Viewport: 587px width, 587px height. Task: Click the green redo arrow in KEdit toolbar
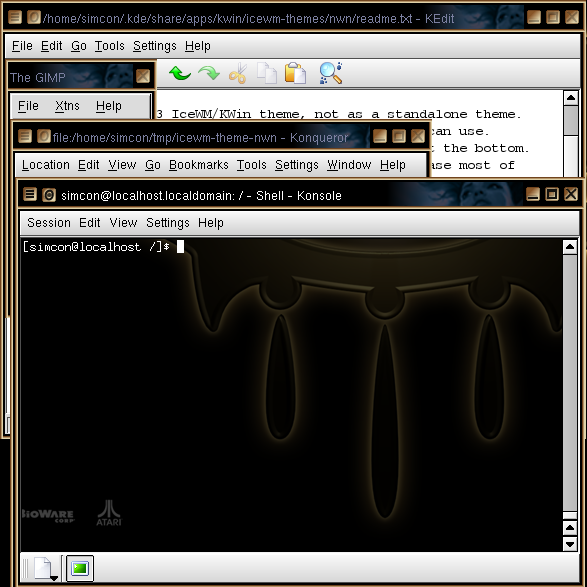[209, 73]
